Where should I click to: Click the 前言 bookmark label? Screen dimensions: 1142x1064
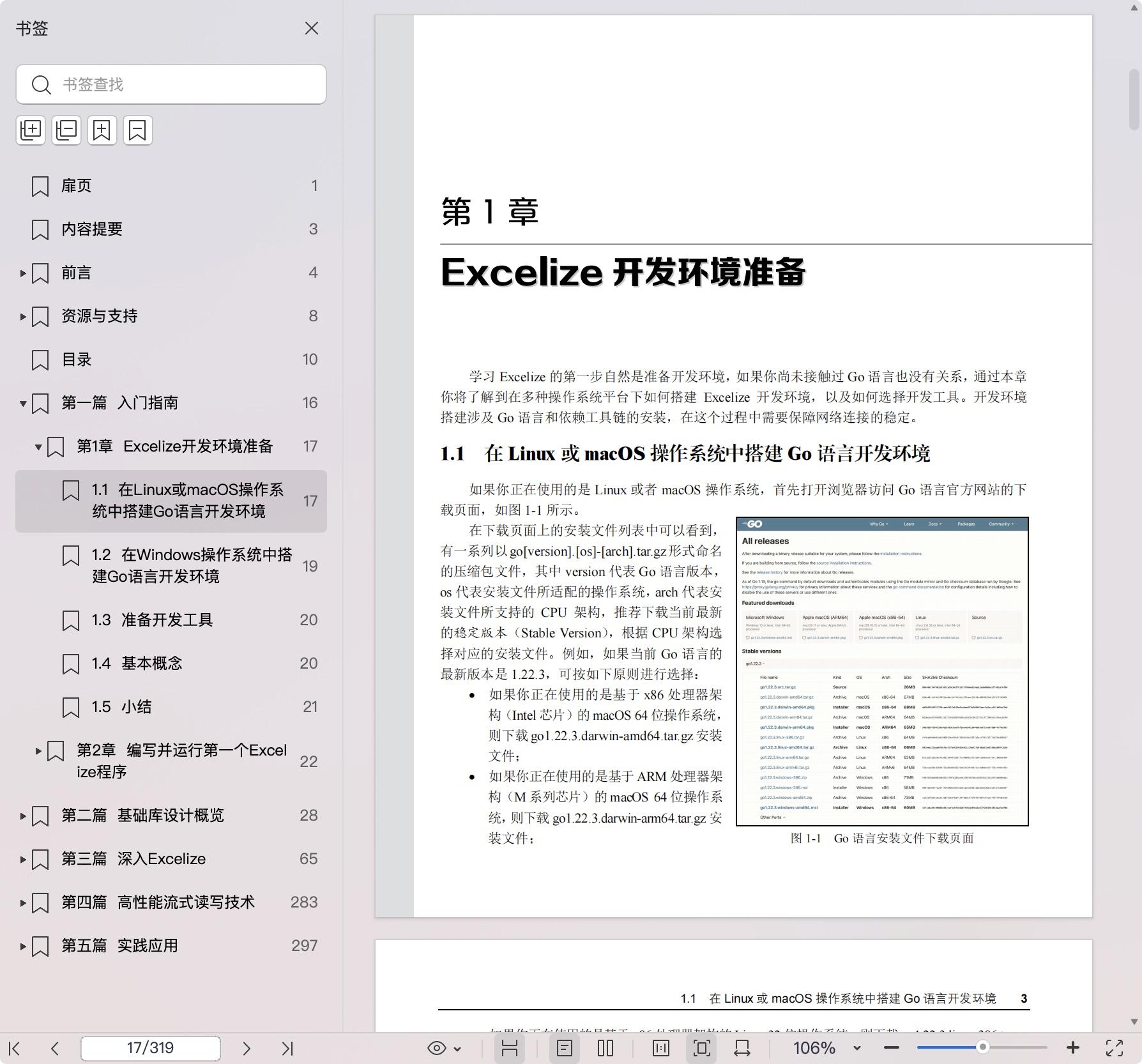pyautogui.click(x=77, y=273)
